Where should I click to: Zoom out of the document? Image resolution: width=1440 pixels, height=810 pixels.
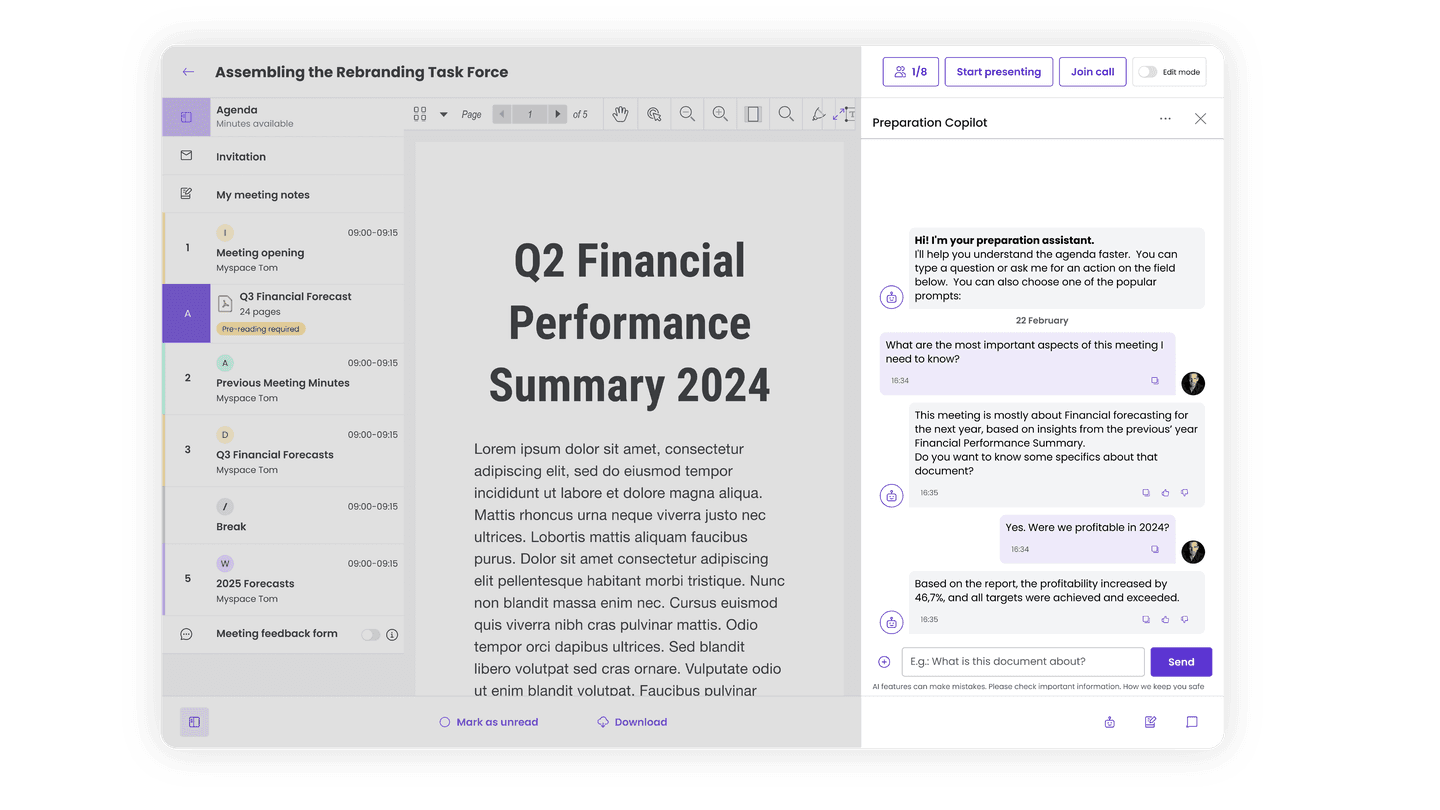tap(687, 113)
